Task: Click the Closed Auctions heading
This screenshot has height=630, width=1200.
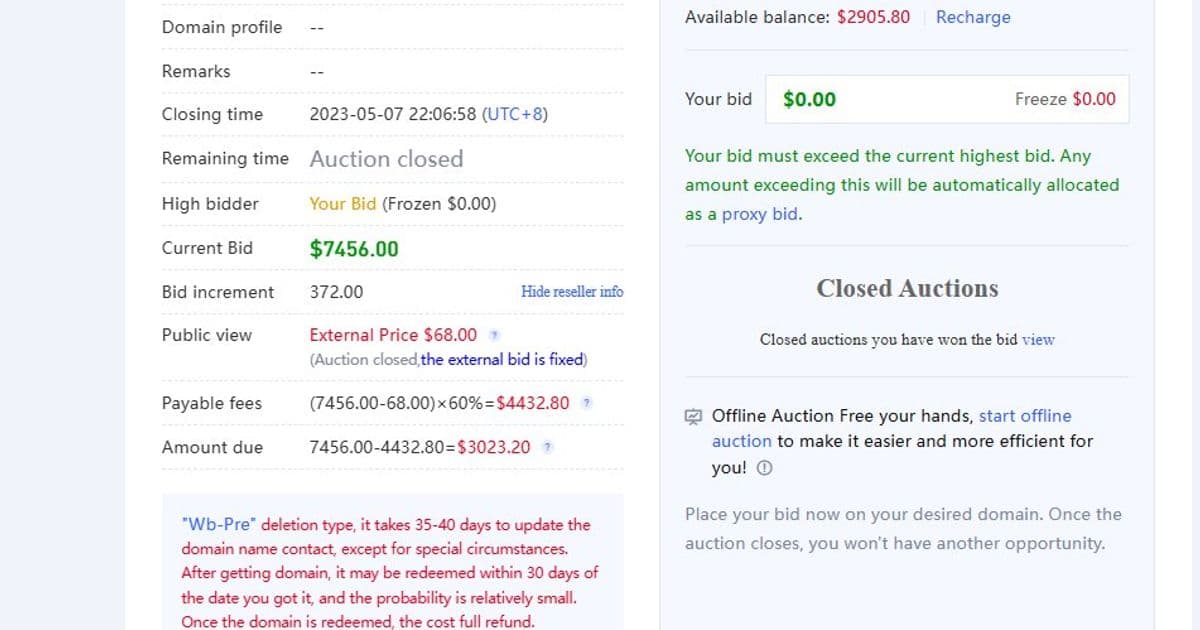Action: click(x=907, y=288)
